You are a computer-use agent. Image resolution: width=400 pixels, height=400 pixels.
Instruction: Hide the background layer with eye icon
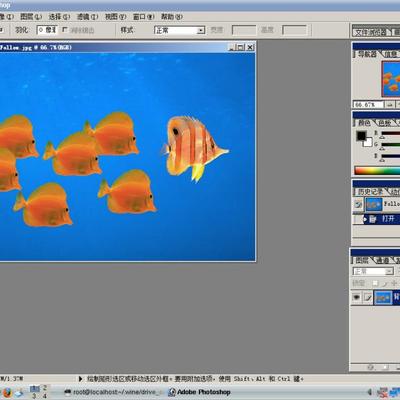tap(357, 297)
